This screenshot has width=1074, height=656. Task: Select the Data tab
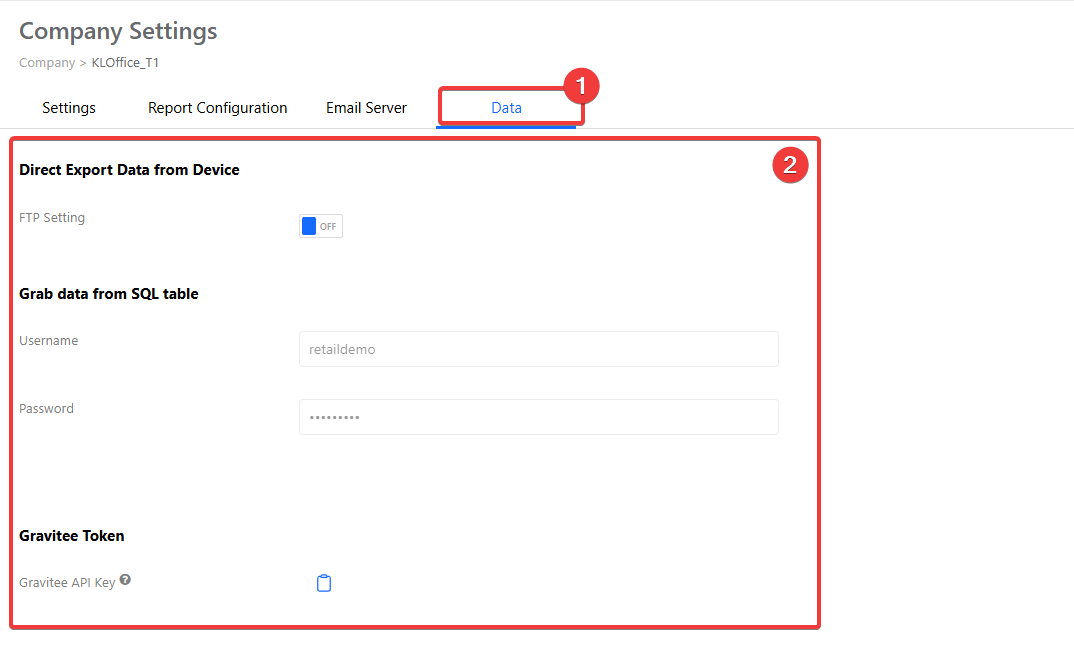pos(506,108)
